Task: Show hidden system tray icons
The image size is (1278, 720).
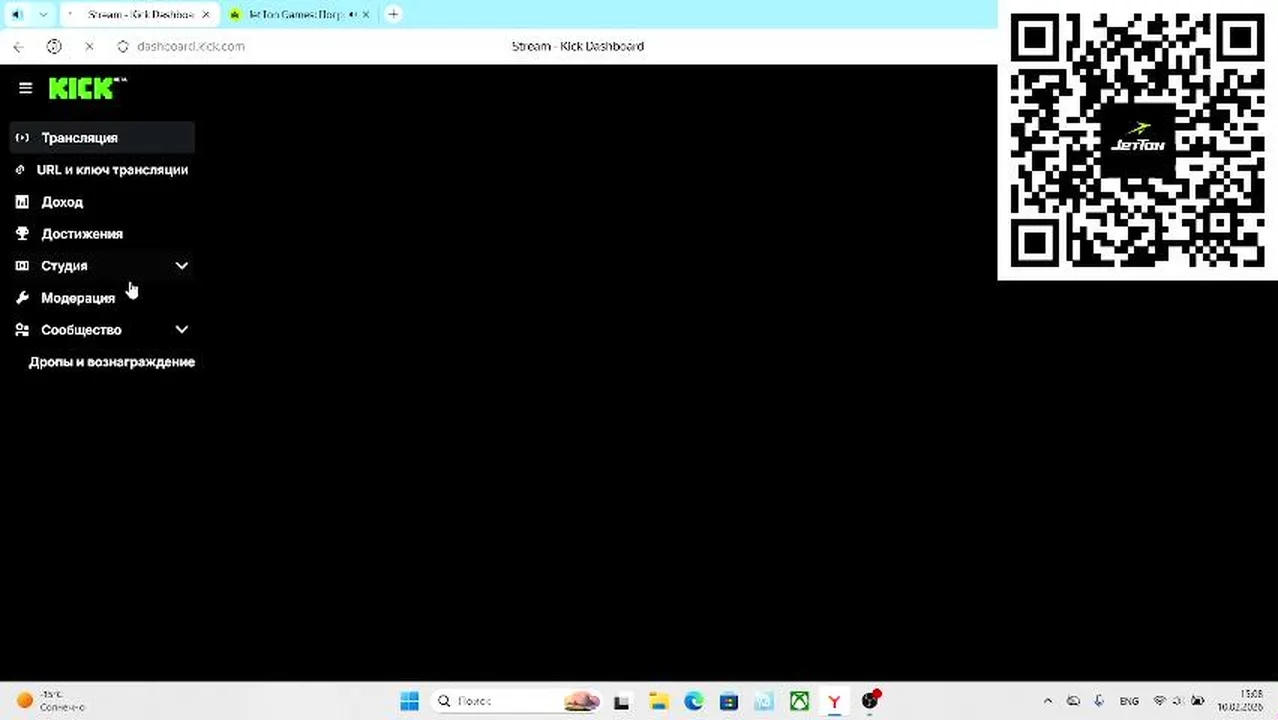Action: 1048,701
